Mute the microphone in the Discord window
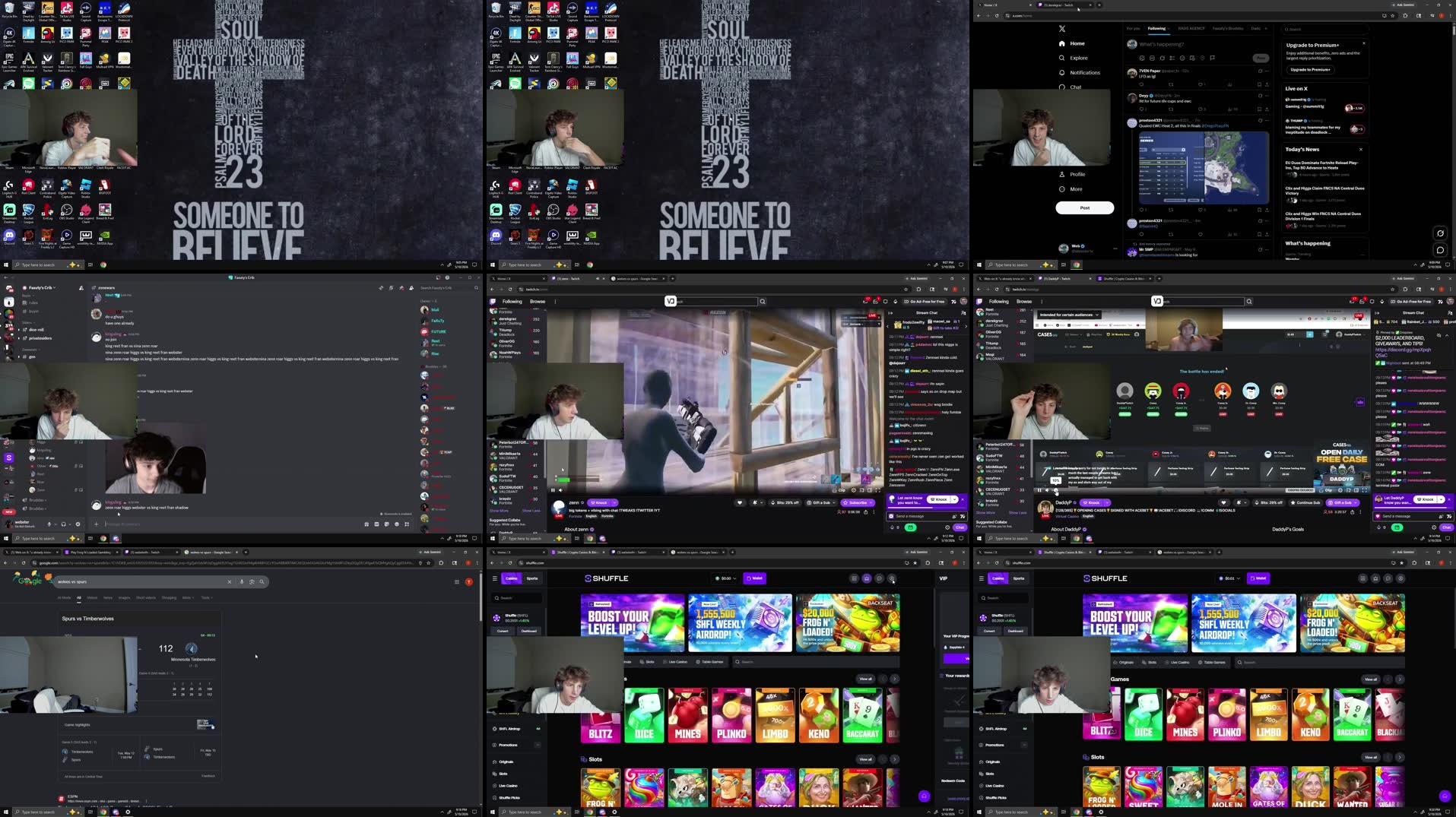 tap(49, 524)
